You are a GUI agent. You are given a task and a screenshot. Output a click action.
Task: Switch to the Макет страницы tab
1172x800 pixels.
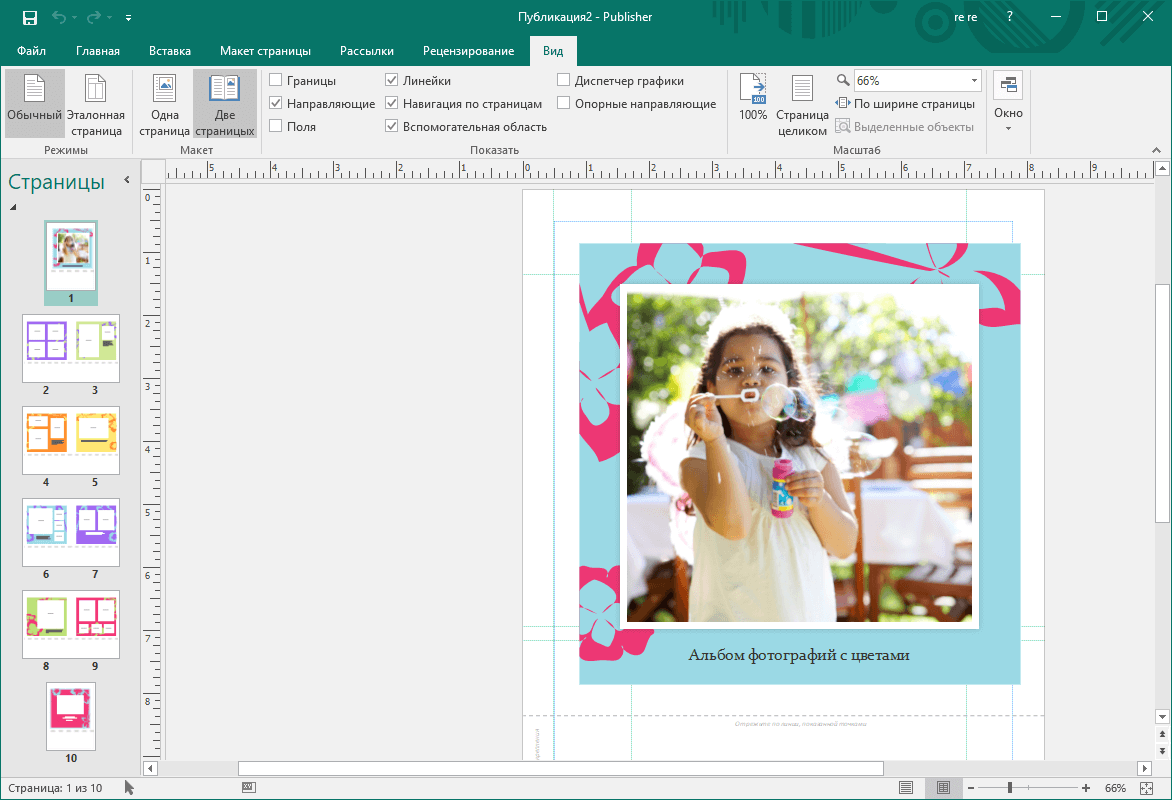[x=265, y=51]
